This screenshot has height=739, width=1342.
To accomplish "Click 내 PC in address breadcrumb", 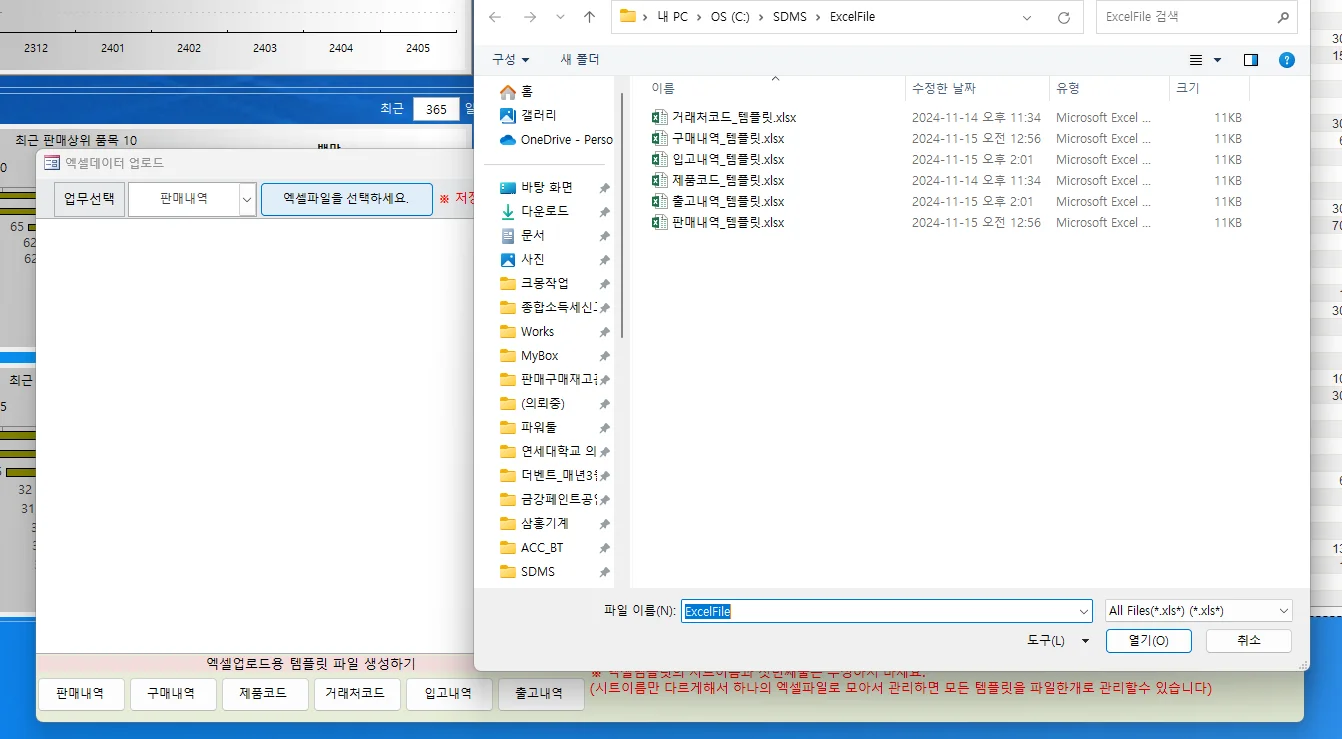I will [x=674, y=17].
